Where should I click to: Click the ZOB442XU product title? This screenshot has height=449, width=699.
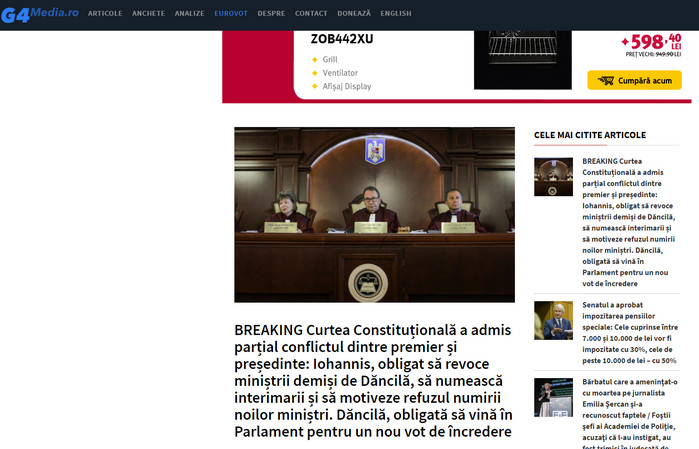coord(342,39)
